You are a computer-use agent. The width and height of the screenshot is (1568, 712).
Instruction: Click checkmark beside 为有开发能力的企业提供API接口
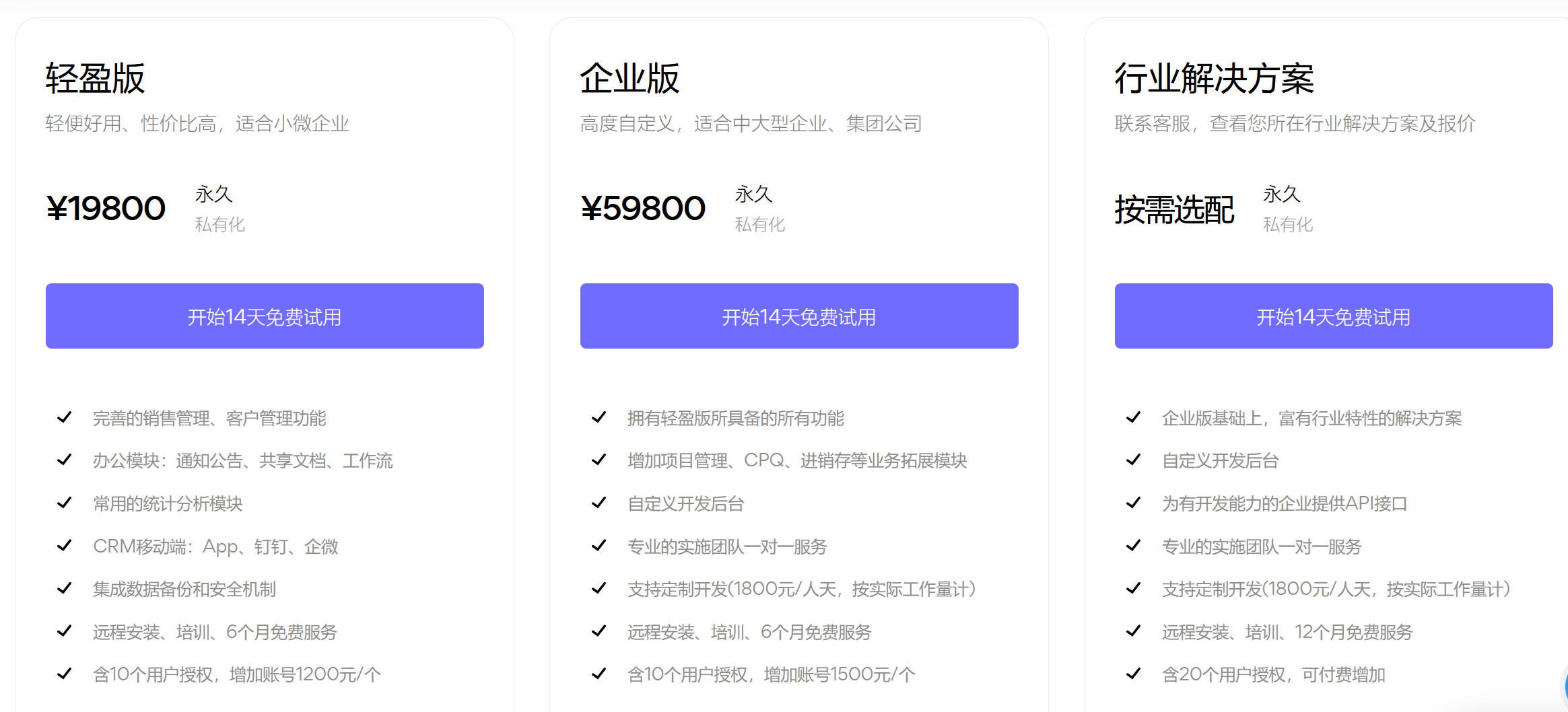(x=1134, y=503)
